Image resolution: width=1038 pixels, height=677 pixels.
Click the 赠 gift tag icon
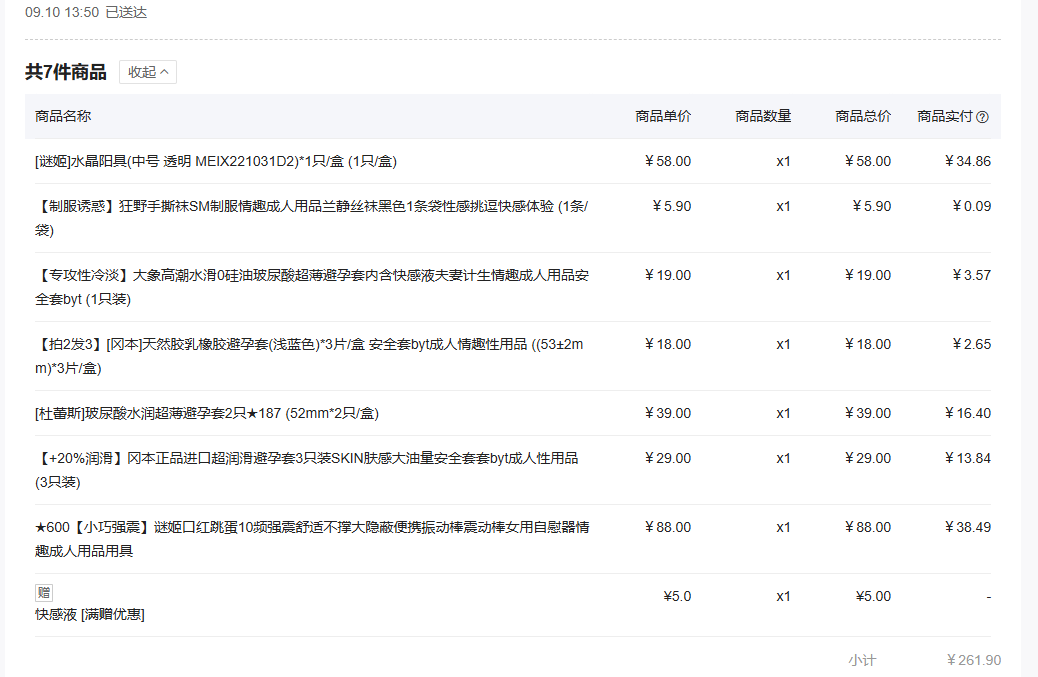coord(44,592)
